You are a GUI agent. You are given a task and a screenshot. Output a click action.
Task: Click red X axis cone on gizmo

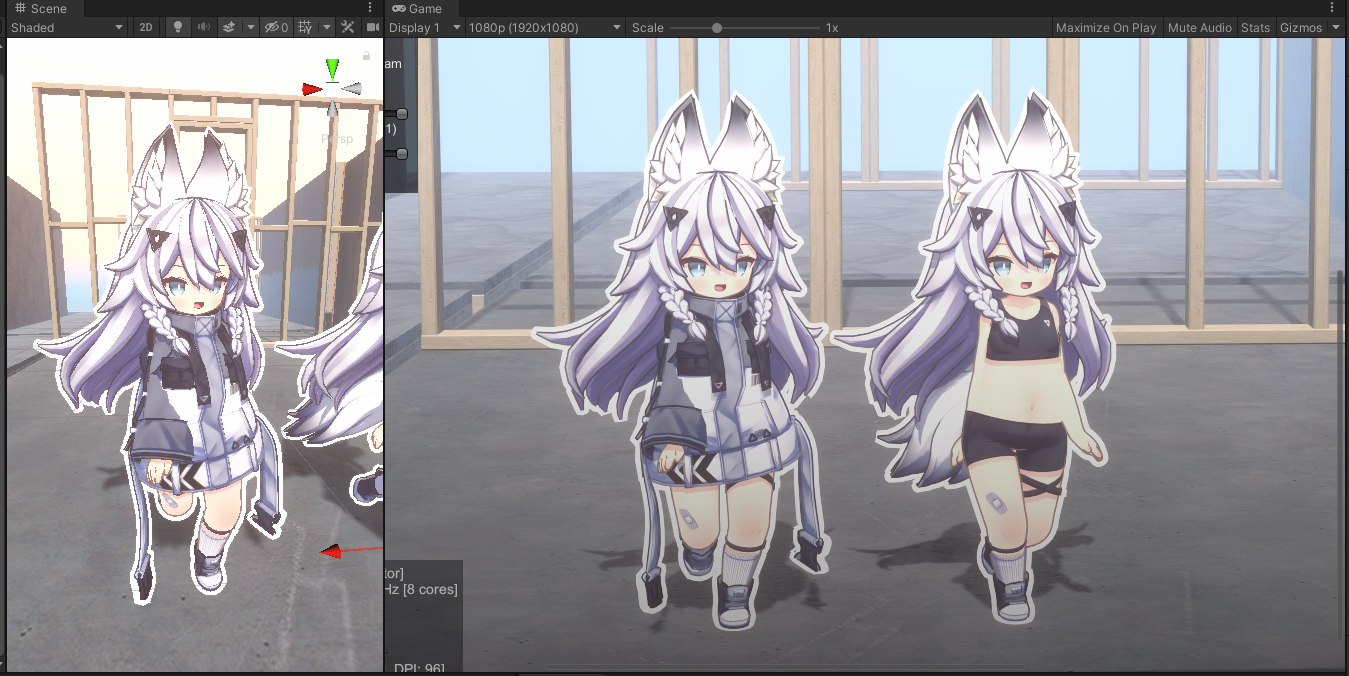(x=311, y=90)
